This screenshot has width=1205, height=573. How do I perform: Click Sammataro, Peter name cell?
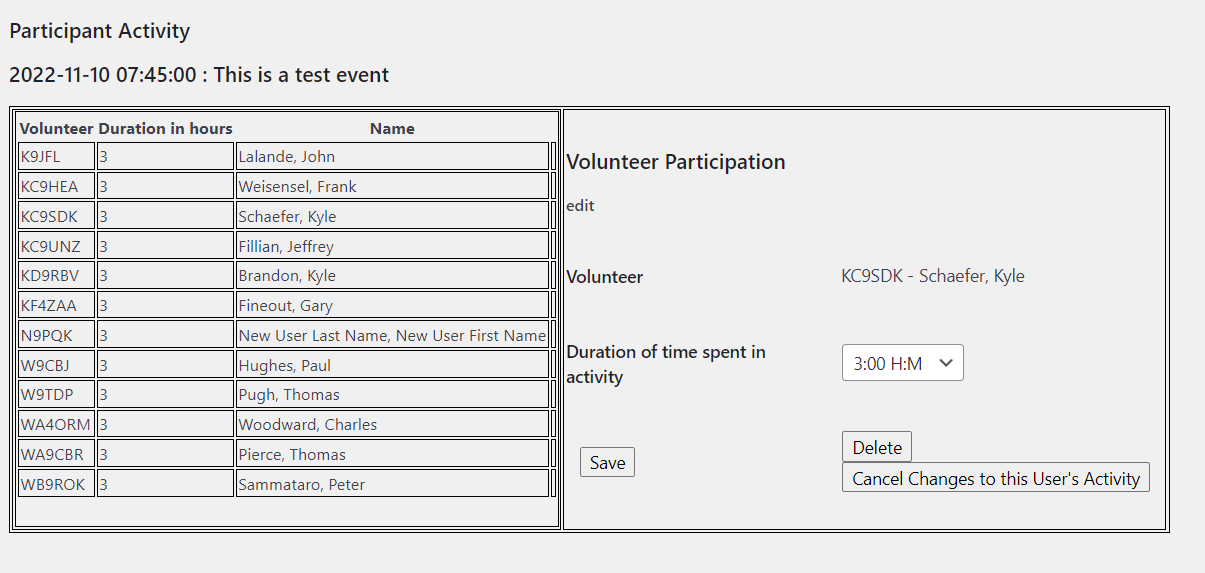[392, 484]
